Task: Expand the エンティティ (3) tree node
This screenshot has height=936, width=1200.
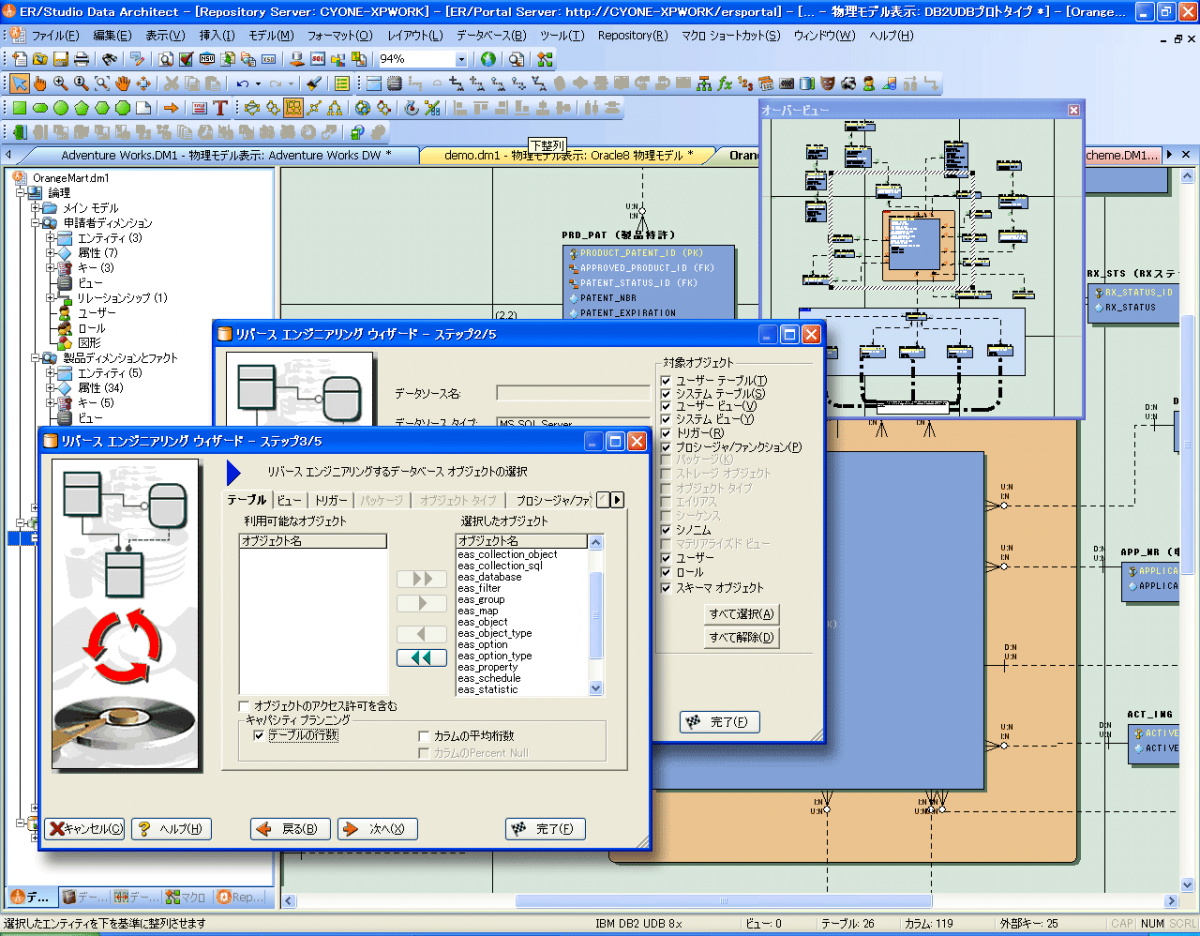Action: pos(50,238)
